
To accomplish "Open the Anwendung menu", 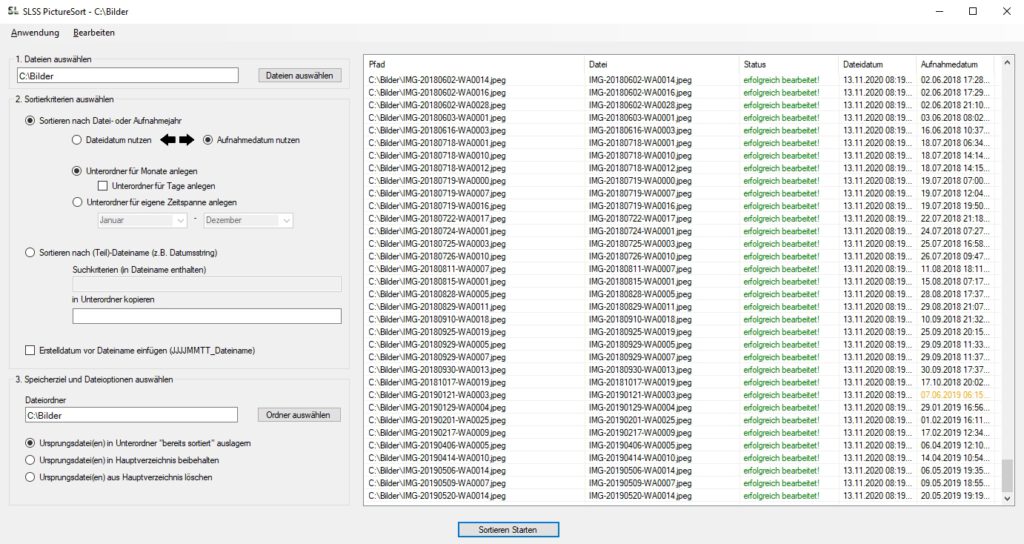I will [35, 33].
